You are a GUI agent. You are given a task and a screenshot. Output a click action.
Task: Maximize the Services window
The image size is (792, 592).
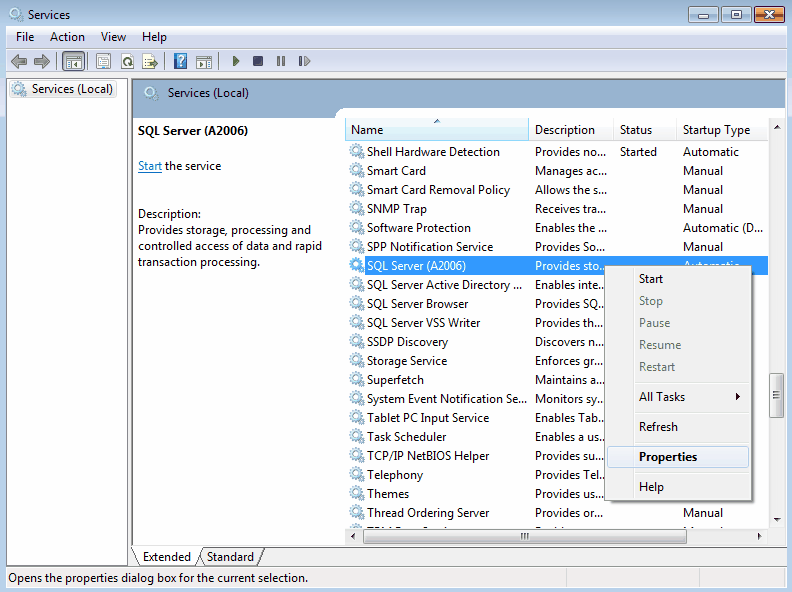coord(736,15)
